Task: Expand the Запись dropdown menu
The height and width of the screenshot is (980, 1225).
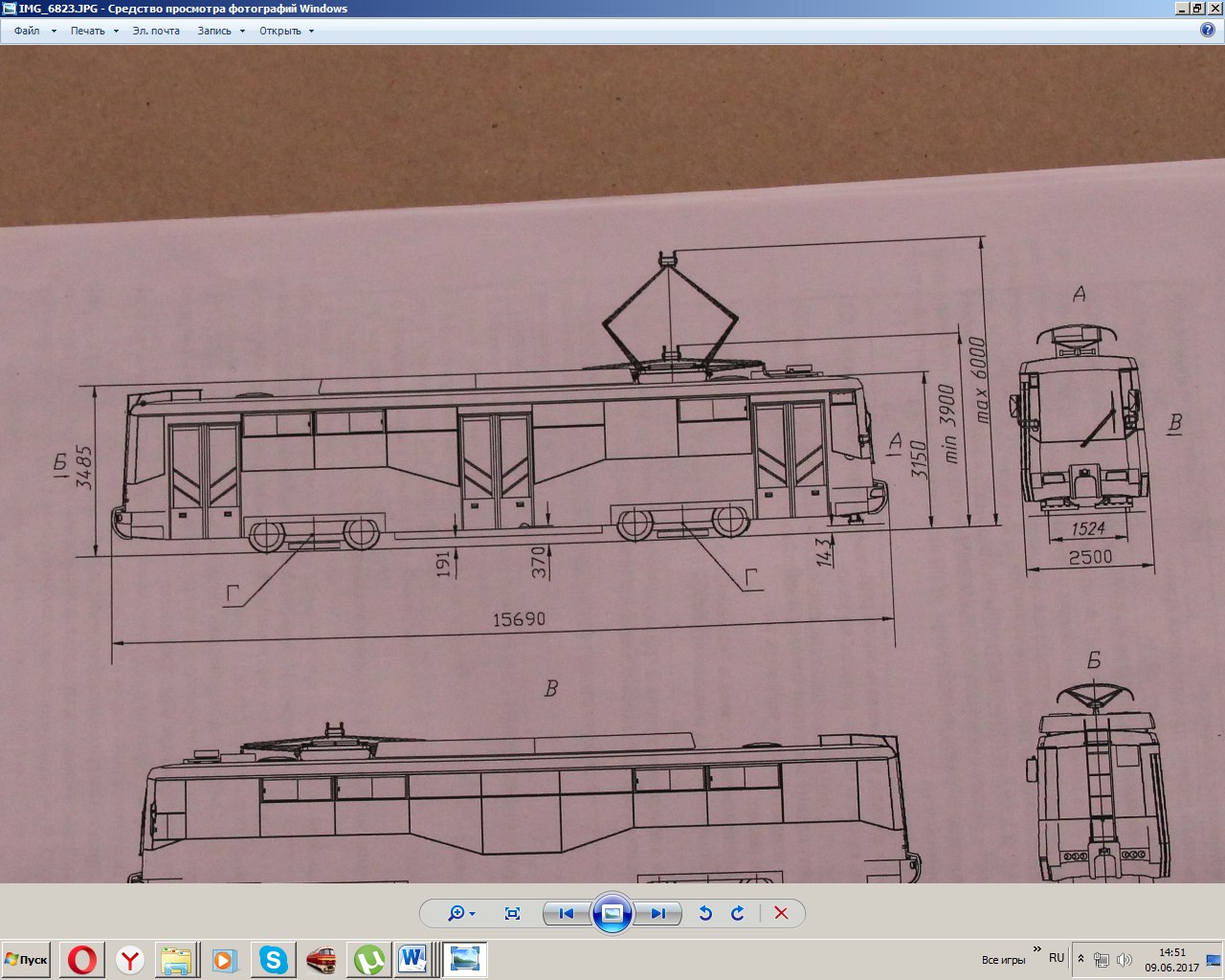Action: pos(221,31)
